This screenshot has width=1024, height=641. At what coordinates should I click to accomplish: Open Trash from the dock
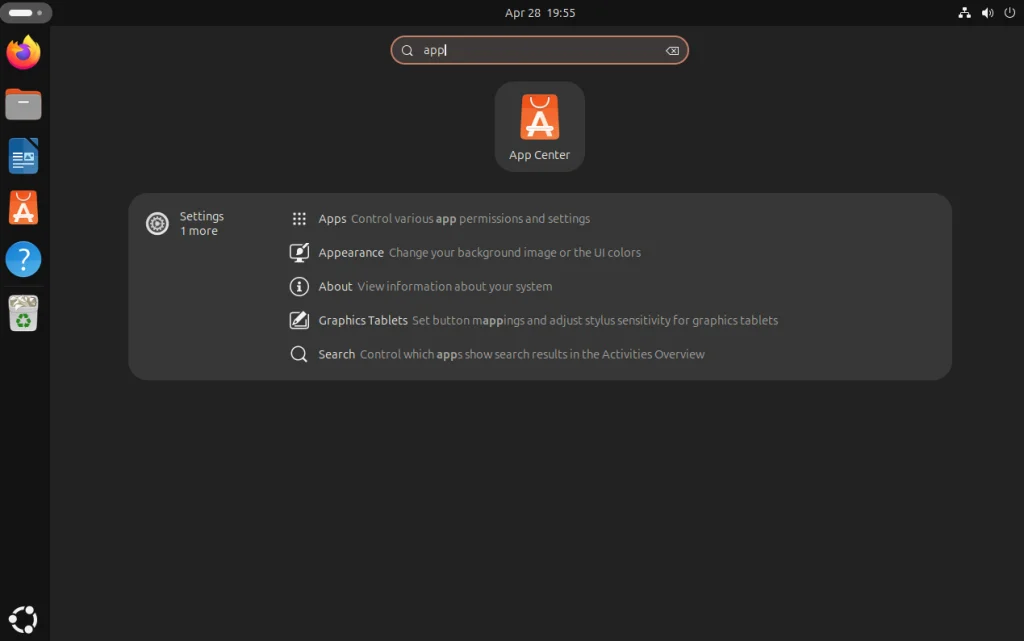coord(24,313)
